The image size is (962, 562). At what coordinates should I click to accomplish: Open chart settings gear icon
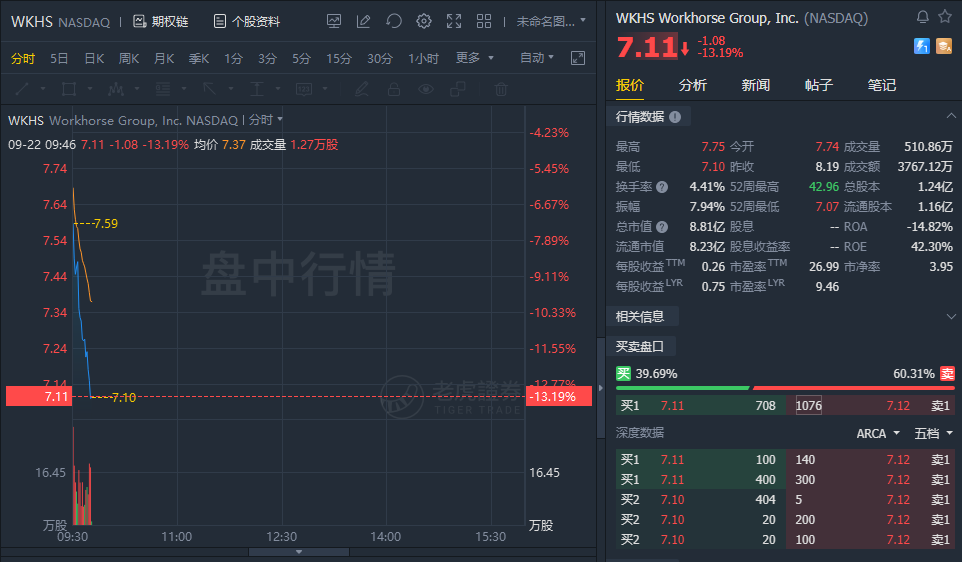click(x=423, y=21)
